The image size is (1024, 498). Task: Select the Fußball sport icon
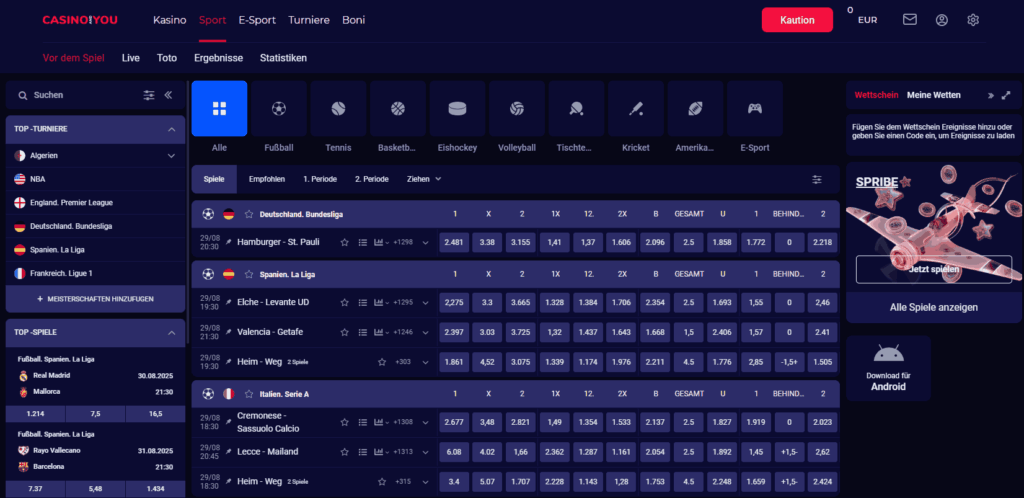pyautogui.click(x=279, y=108)
